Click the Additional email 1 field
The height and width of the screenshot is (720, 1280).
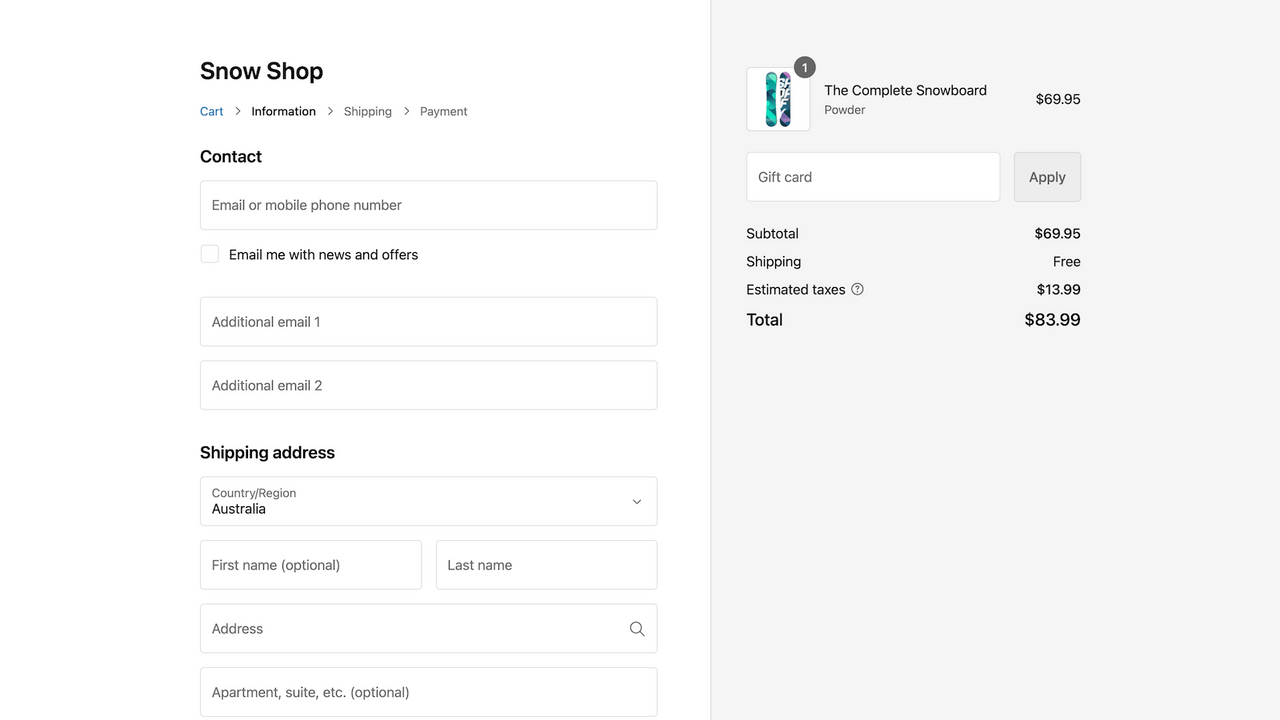tap(429, 322)
